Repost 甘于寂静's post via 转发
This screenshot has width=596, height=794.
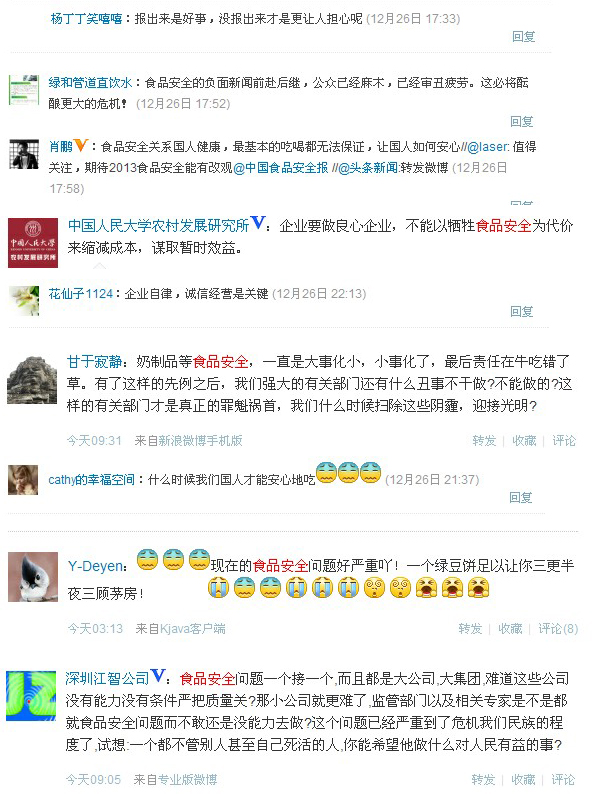(484, 441)
